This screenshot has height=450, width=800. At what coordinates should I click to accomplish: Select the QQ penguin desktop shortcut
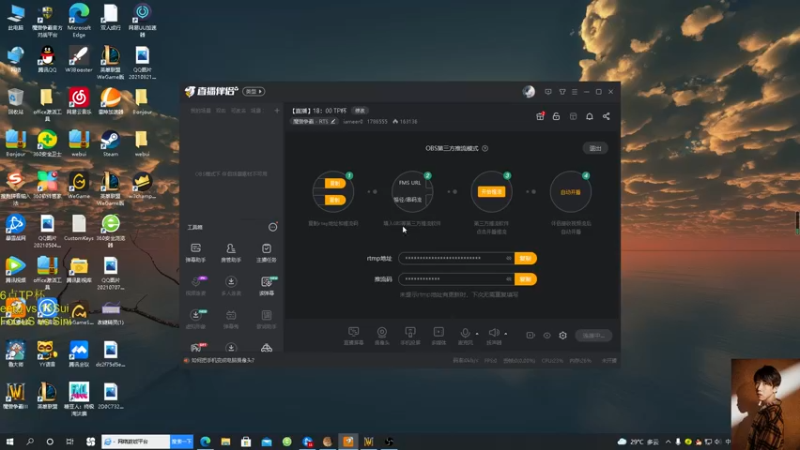[x=47, y=59]
